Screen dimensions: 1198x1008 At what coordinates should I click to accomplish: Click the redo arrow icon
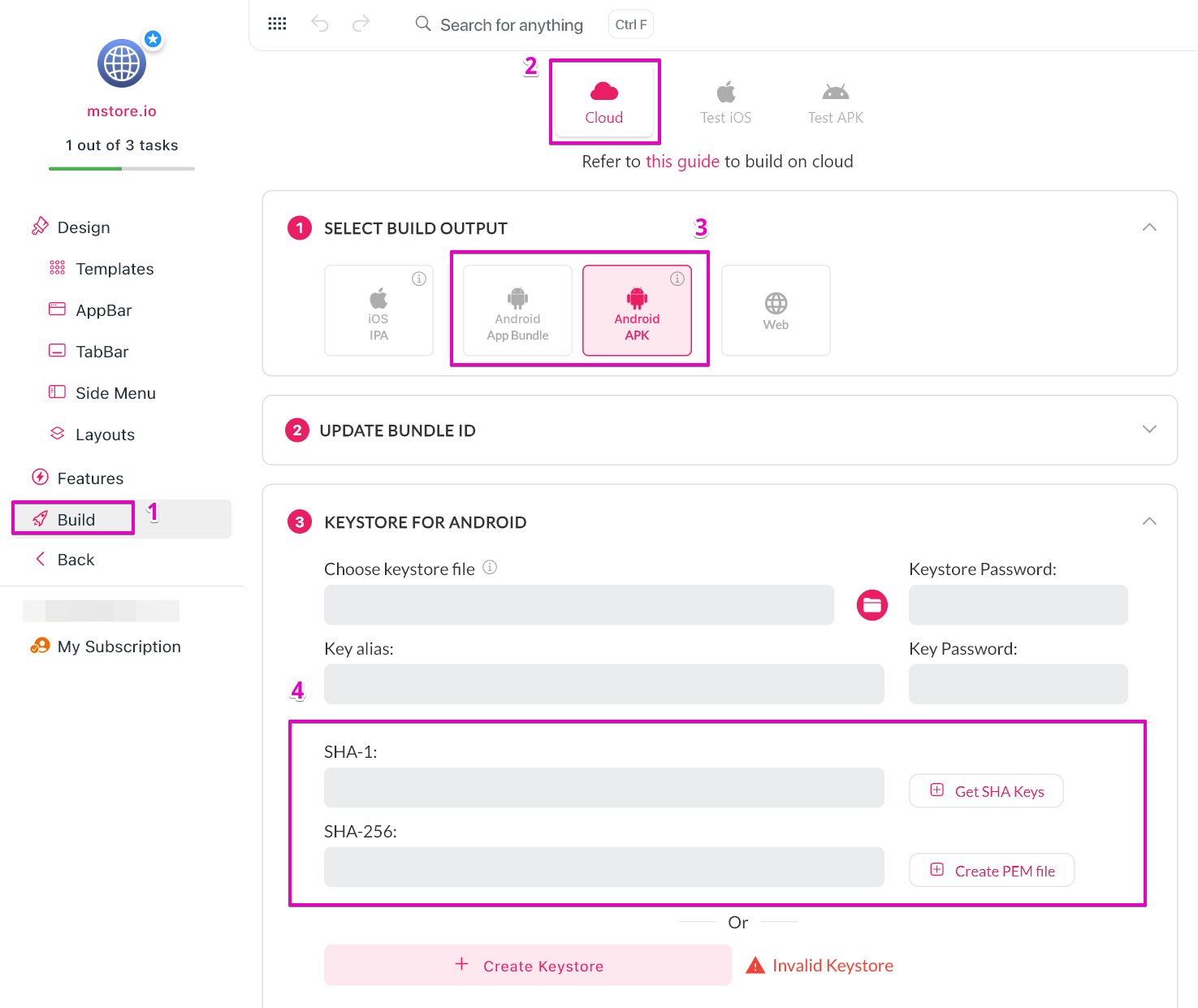361,24
